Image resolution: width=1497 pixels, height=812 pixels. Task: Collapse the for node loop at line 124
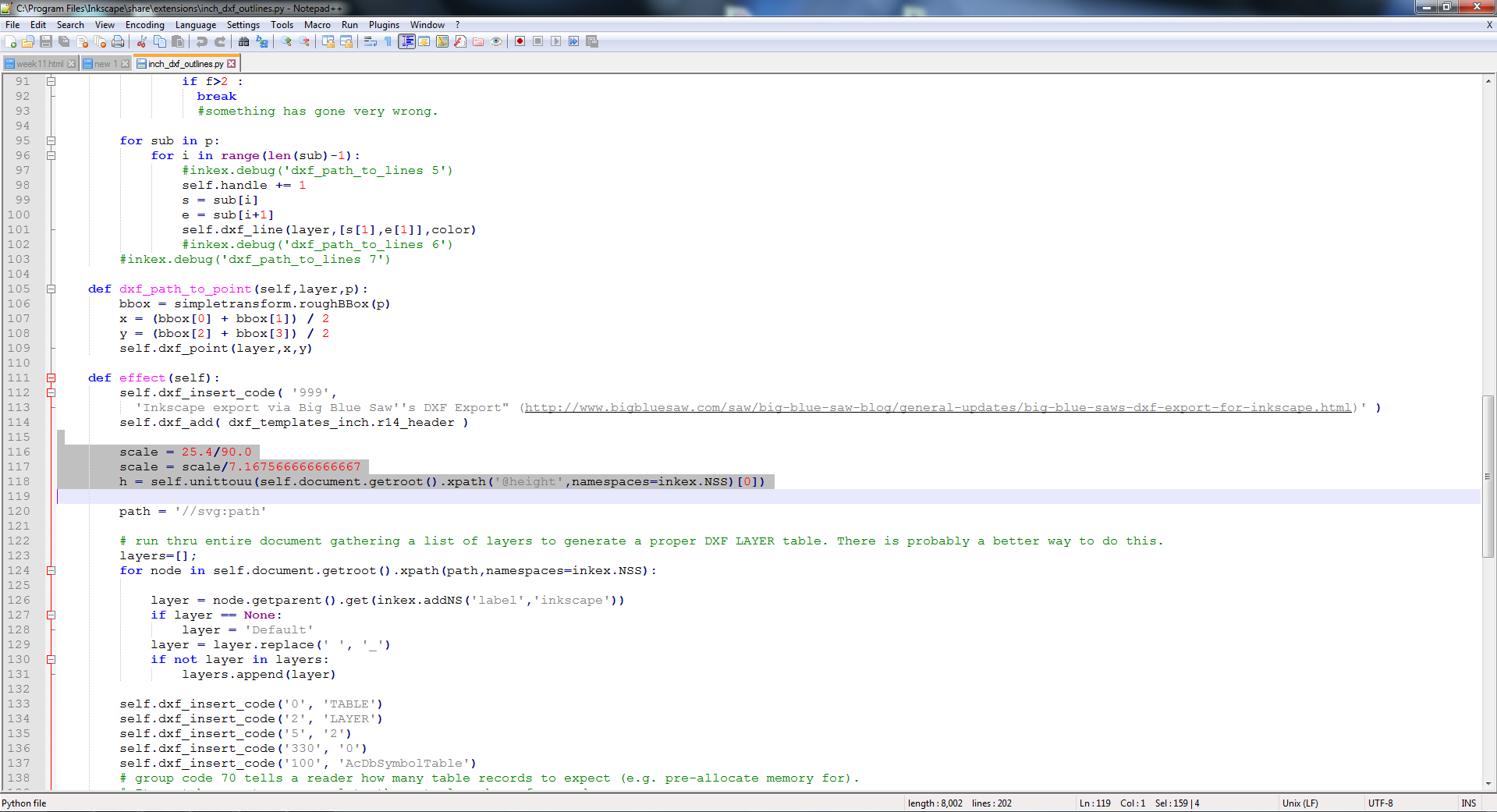point(51,571)
